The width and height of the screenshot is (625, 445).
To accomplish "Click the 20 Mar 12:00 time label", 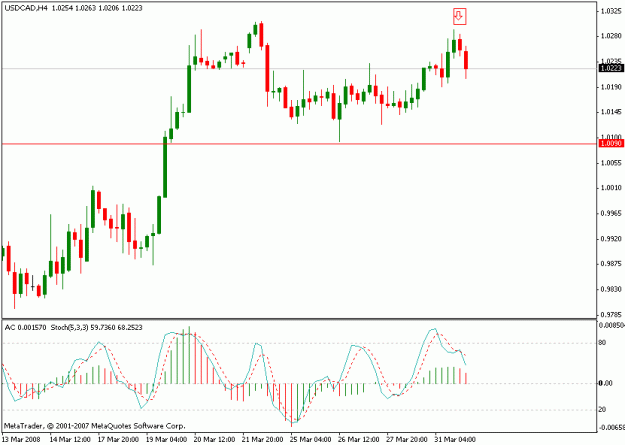I will 215,439.
